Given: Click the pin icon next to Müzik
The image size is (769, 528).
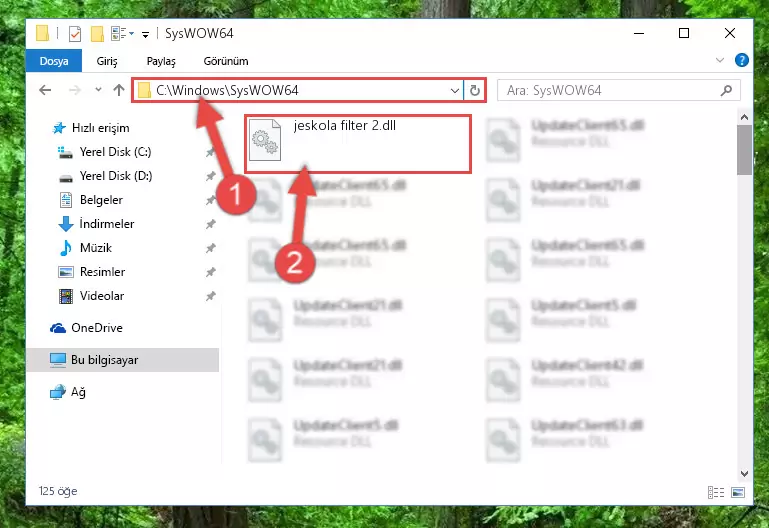Looking at the screenshot, I should (x=210, y=248).
